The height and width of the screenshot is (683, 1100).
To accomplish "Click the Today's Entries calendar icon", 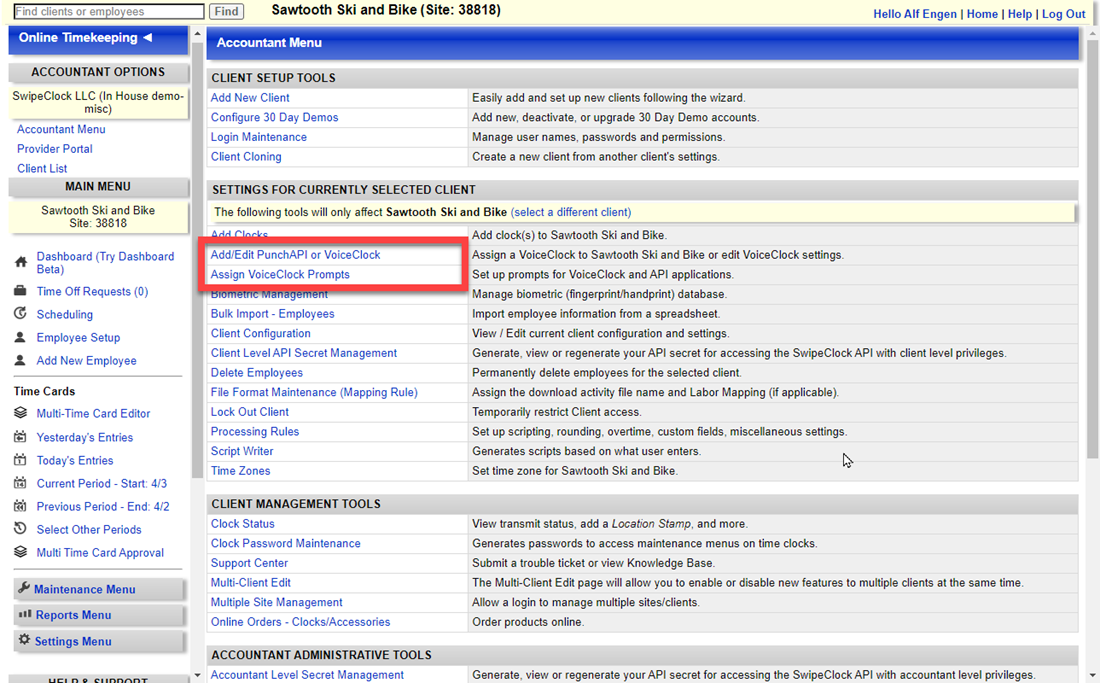I will pos(20,459).
